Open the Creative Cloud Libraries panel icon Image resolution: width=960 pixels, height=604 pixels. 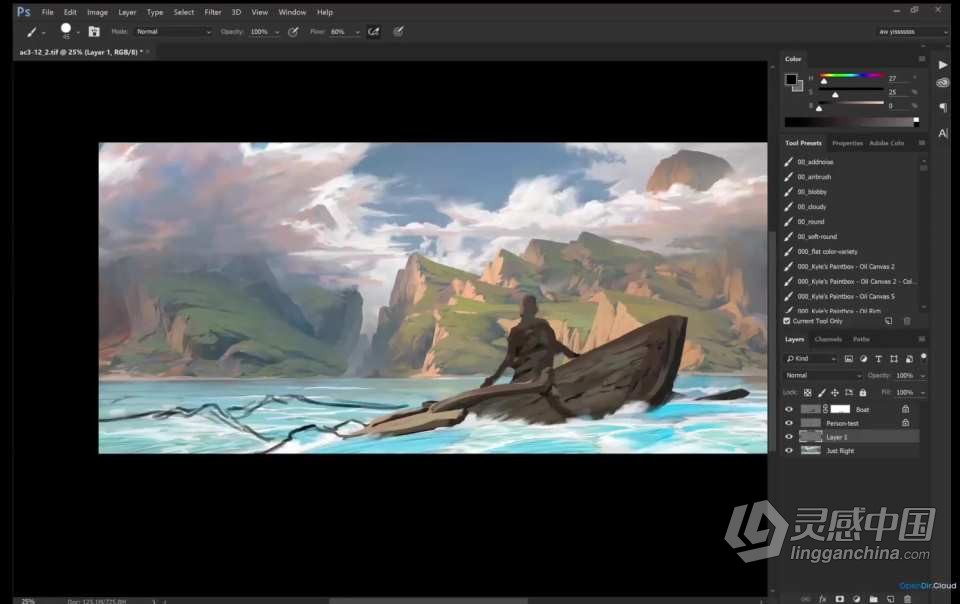pyautogui.click(x=943, y=83)
